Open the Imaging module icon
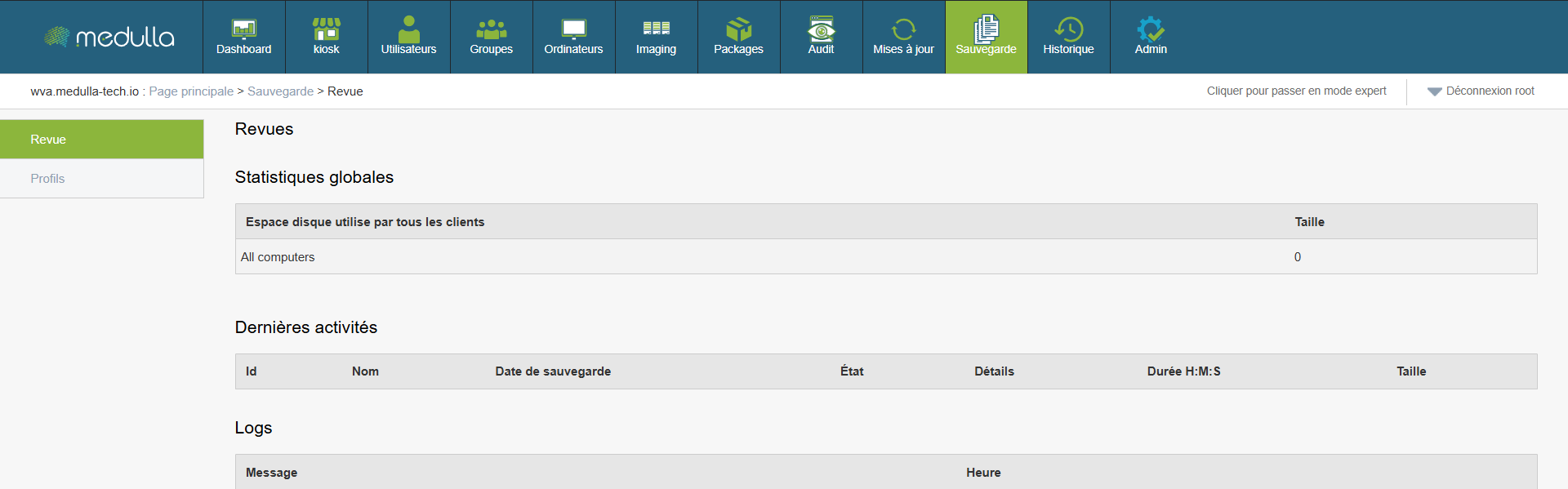1568x489 pixels. tap(656, 29)
